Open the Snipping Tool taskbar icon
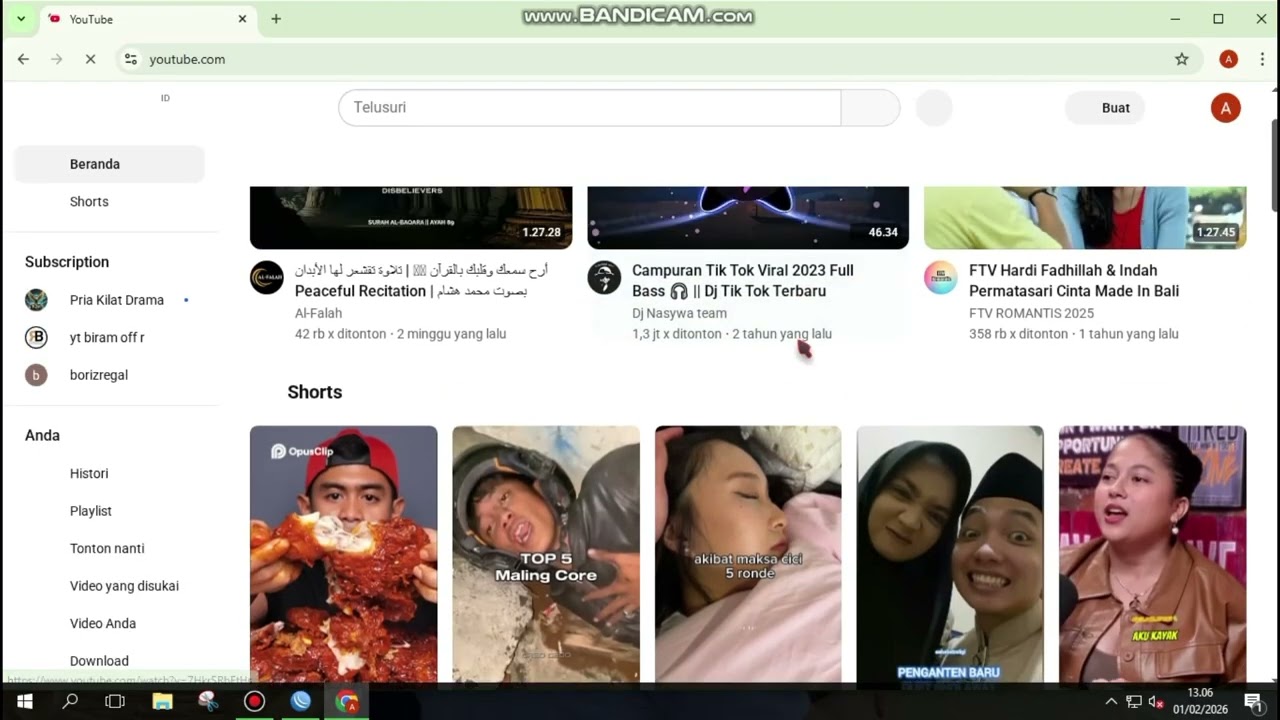This screenshot has height=720, width=1280. 208,701
